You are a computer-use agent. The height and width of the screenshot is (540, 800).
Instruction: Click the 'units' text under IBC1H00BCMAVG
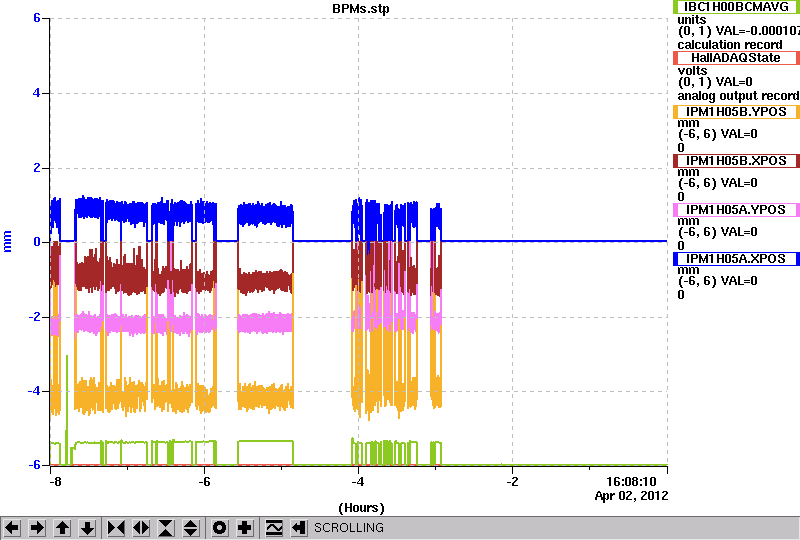pos(692,20)
